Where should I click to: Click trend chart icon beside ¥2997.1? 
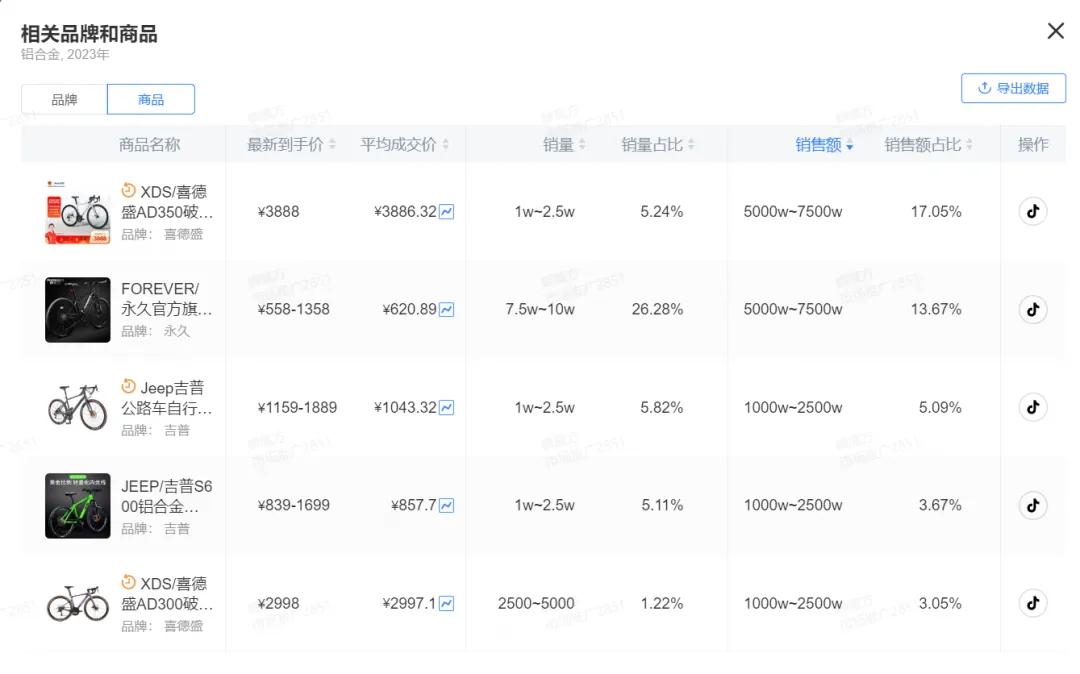[447, 604]
